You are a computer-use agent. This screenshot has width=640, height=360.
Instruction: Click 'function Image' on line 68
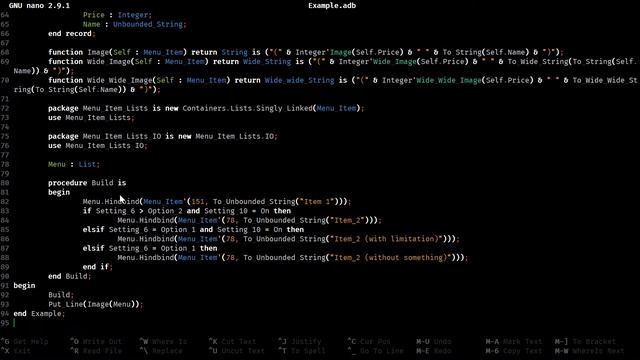[x=78, y=52]
